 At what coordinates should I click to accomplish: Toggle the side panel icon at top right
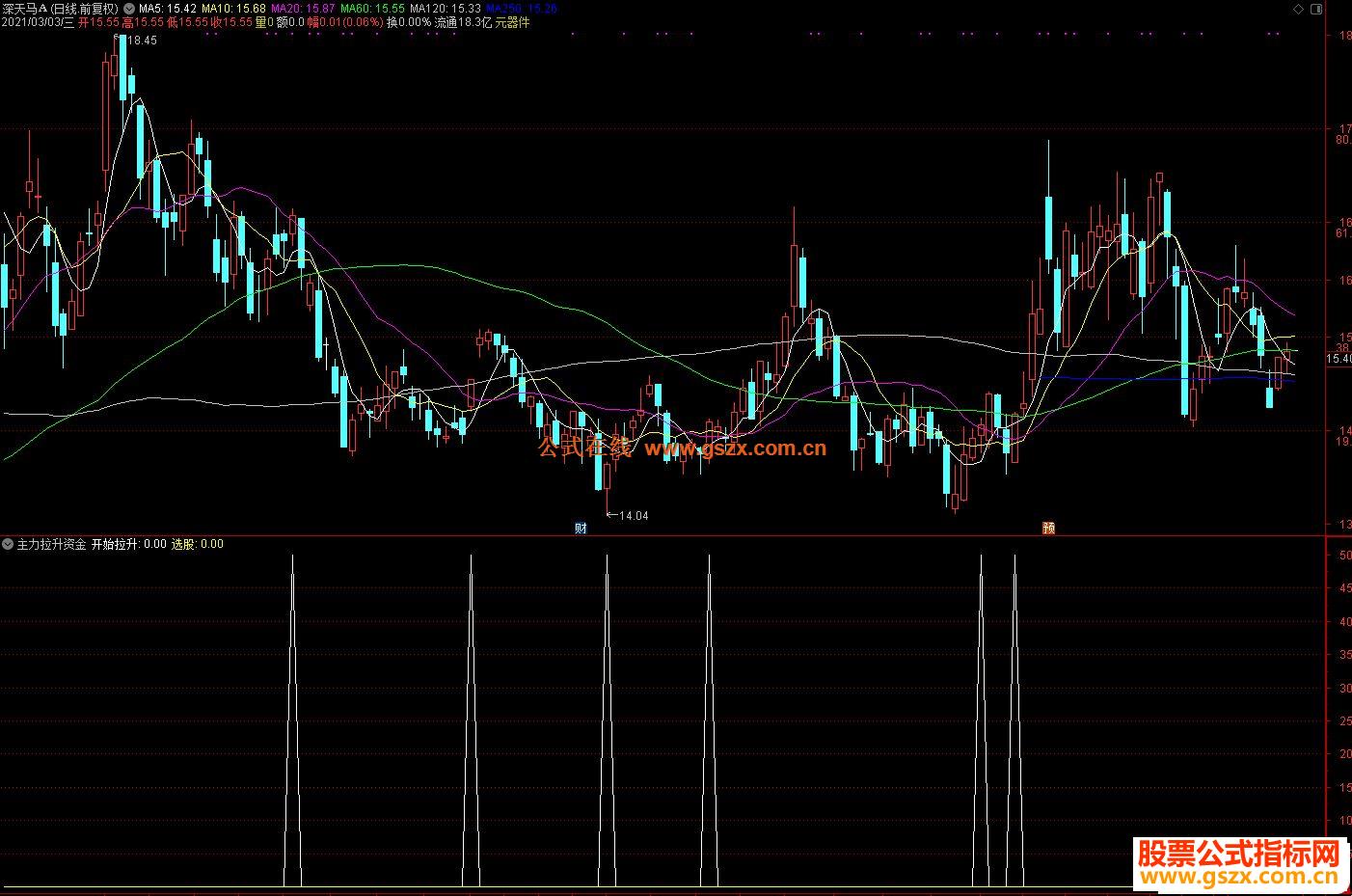point(1316,9)
